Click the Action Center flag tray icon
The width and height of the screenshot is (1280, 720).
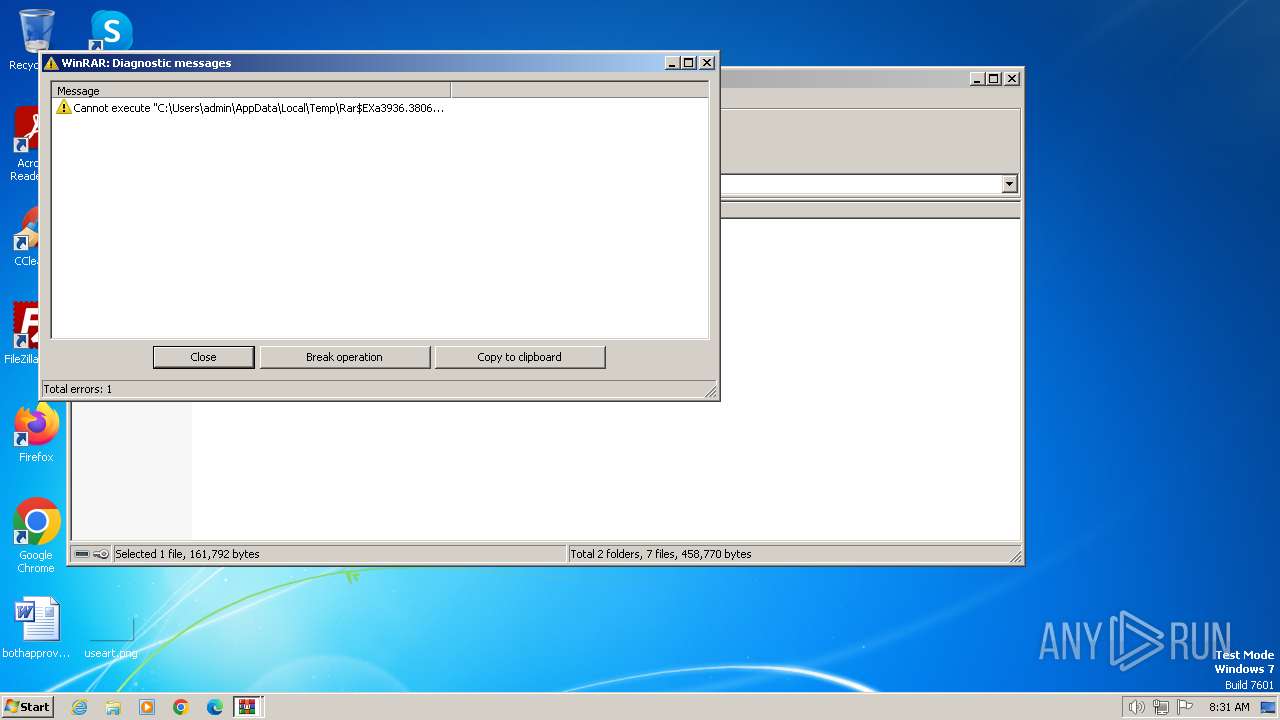1185,707
